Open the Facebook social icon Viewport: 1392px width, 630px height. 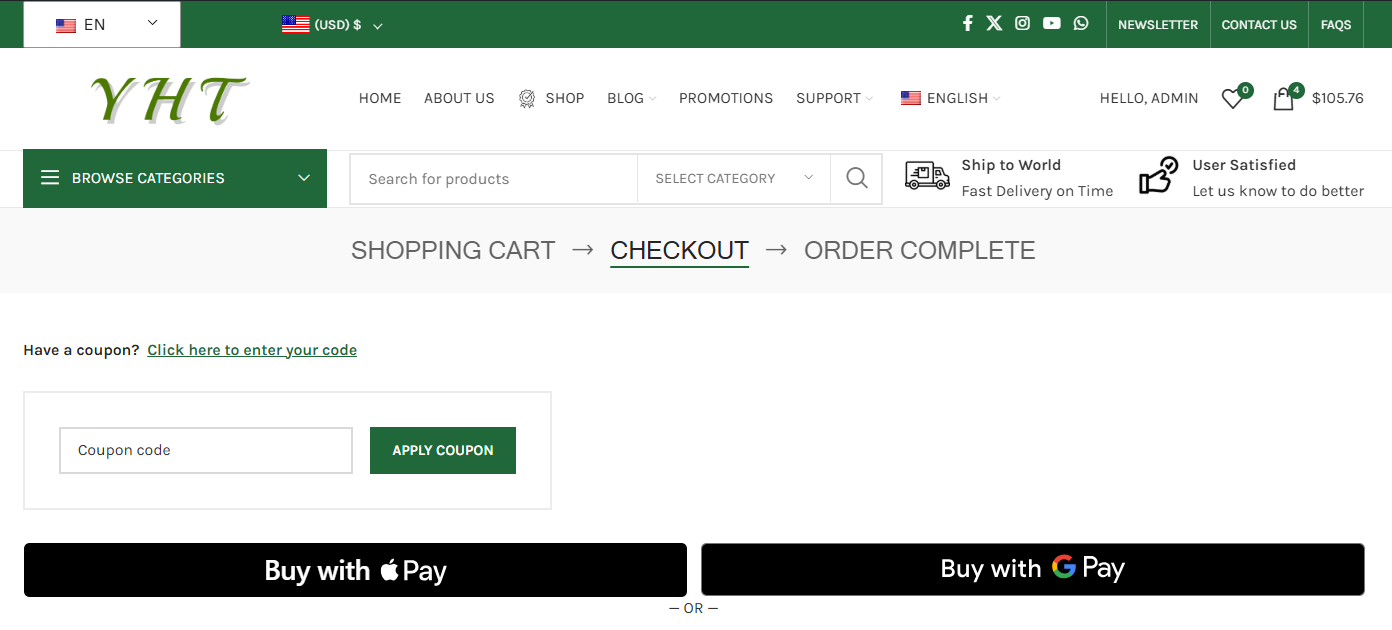tap(967, 23)
